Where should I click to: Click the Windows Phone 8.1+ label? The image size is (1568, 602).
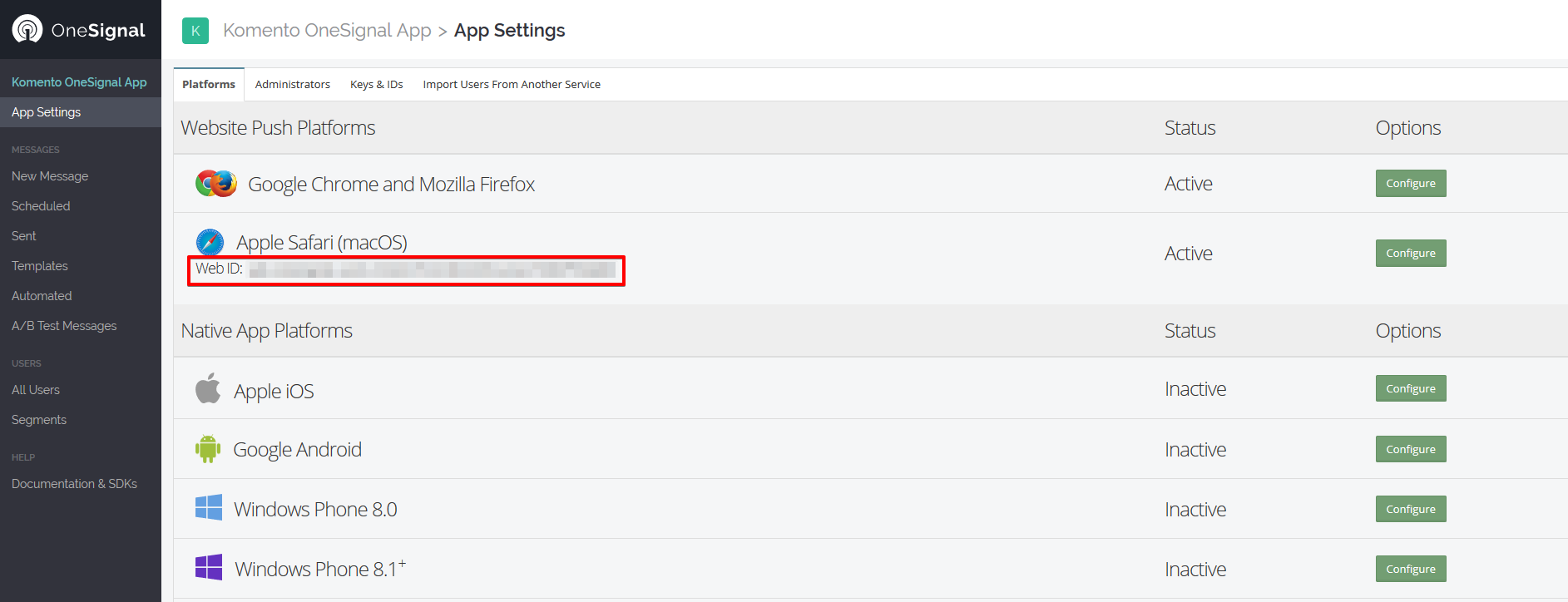[320, 569]
